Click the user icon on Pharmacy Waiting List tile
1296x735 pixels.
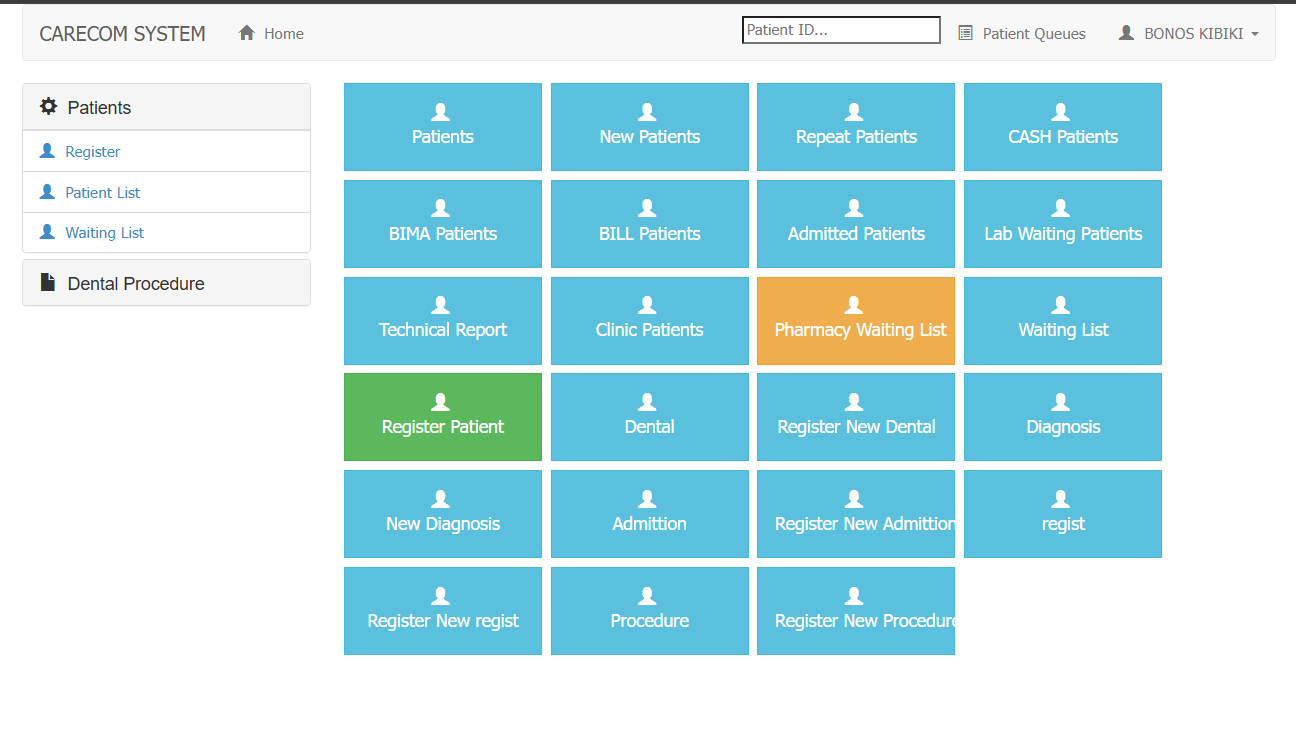coord(855,304)
